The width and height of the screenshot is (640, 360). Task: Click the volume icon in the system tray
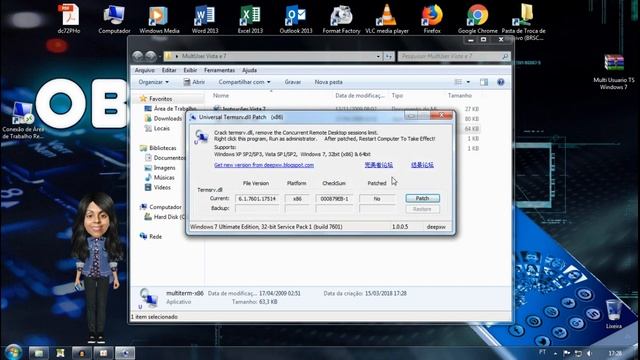tap(589, 353)
